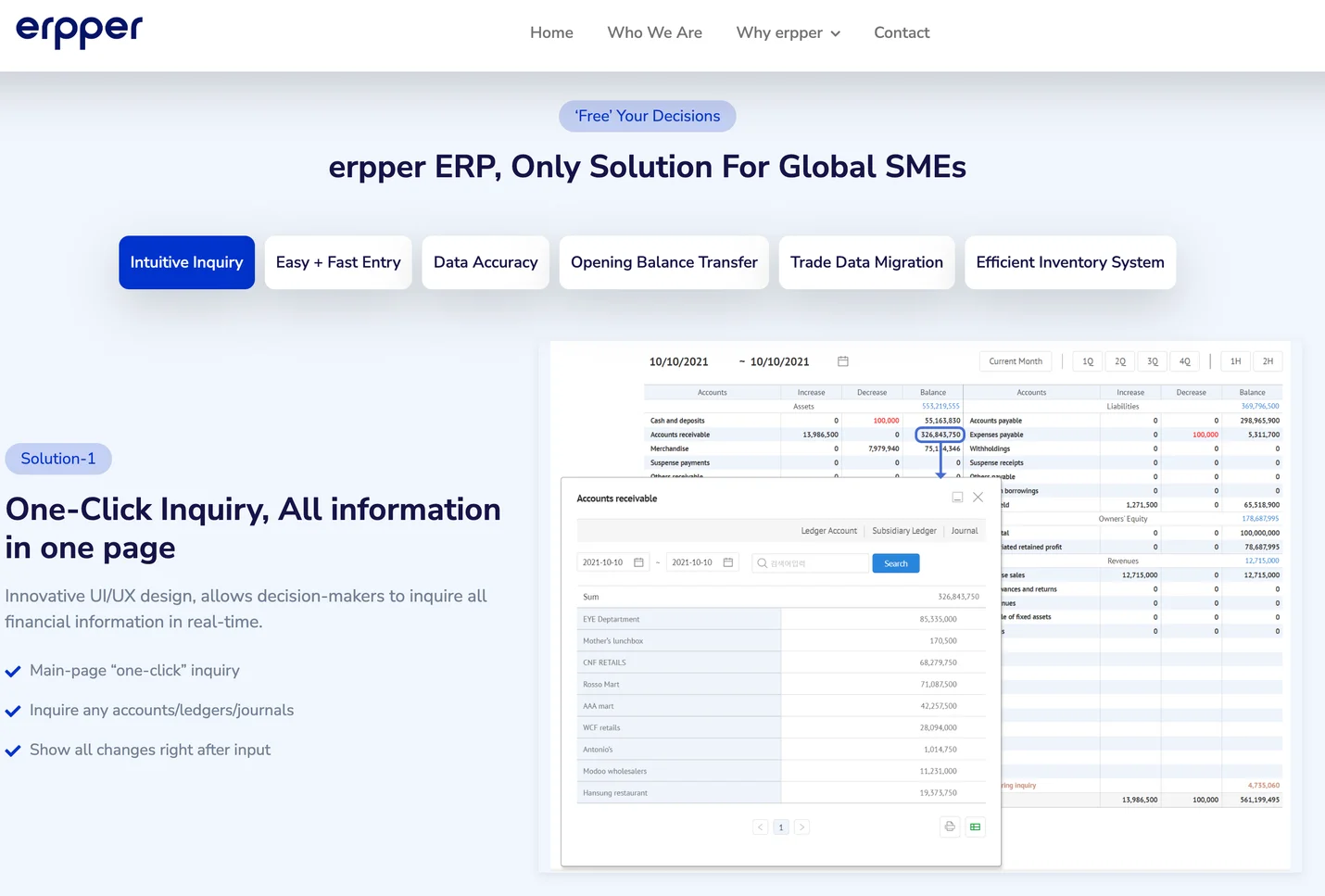
Task: Click the popup start date calendar icon
Action: [x=638, y=562]
